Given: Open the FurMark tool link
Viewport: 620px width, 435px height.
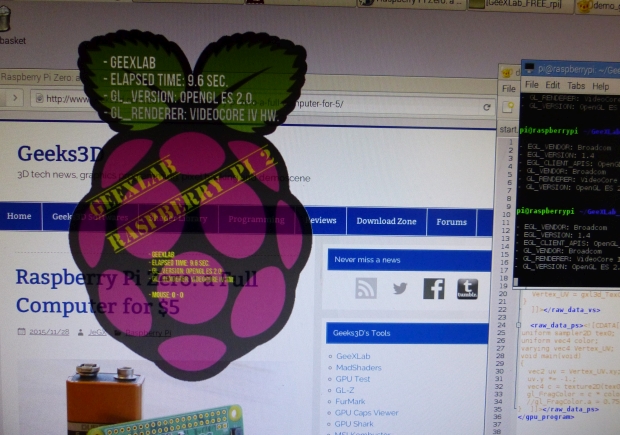Looking at the screenshot, I should point(350,401).
